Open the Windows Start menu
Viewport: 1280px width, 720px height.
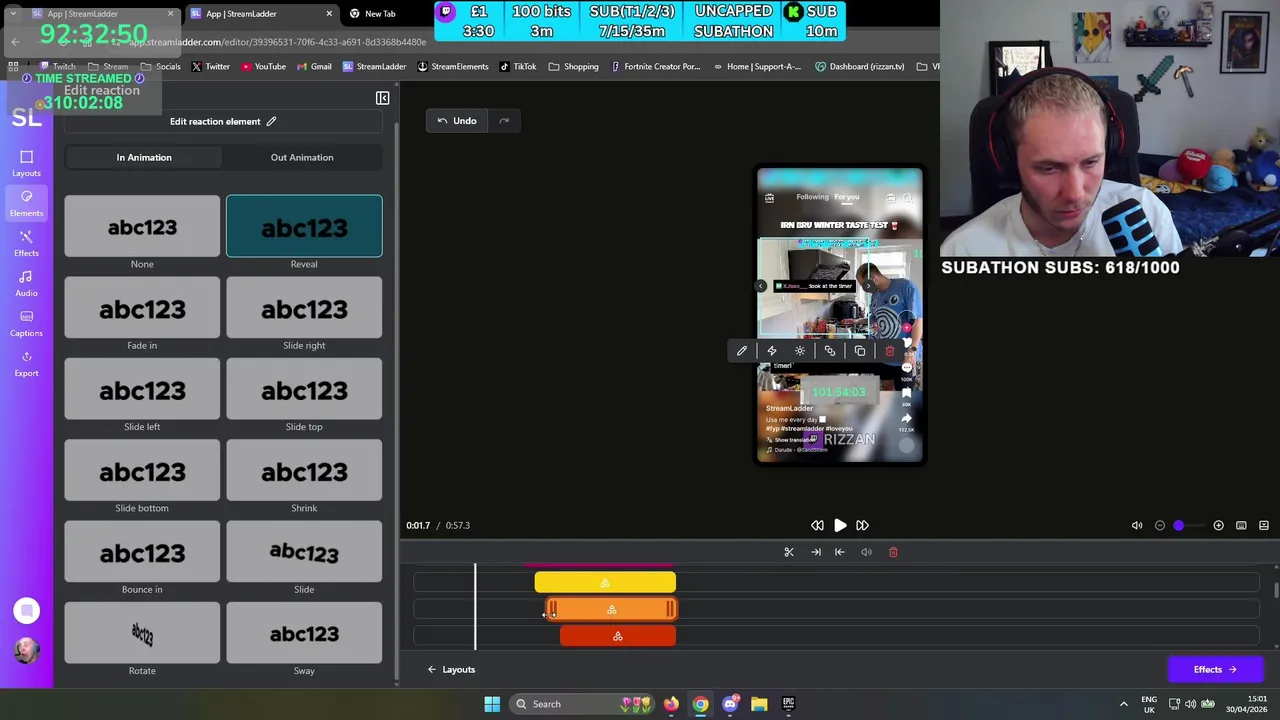(x=492, y=704)
